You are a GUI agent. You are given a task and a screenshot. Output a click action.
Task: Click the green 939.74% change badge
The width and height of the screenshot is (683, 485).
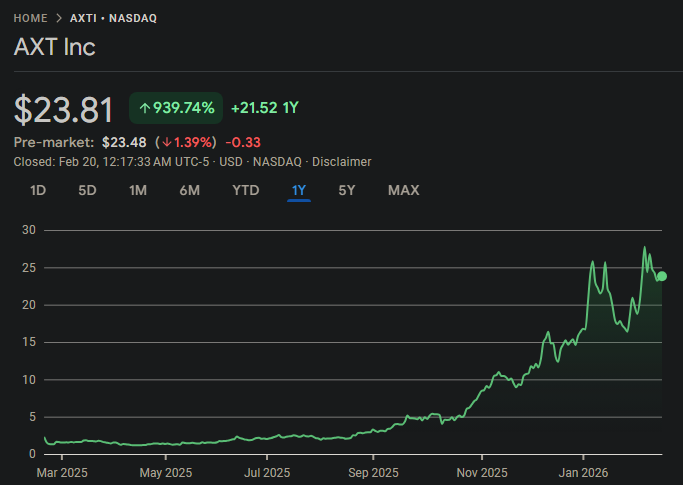coord(176,108)
